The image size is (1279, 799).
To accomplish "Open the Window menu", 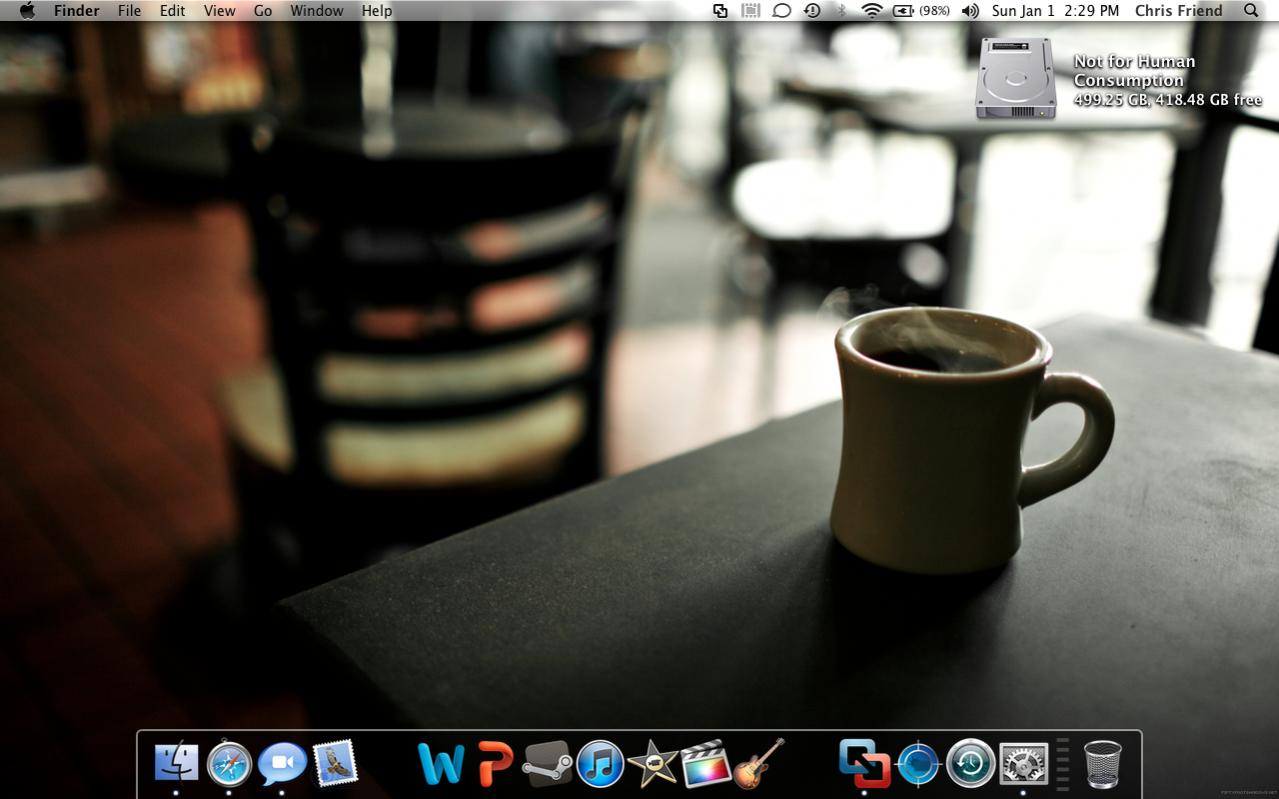I will coord(317,11).
